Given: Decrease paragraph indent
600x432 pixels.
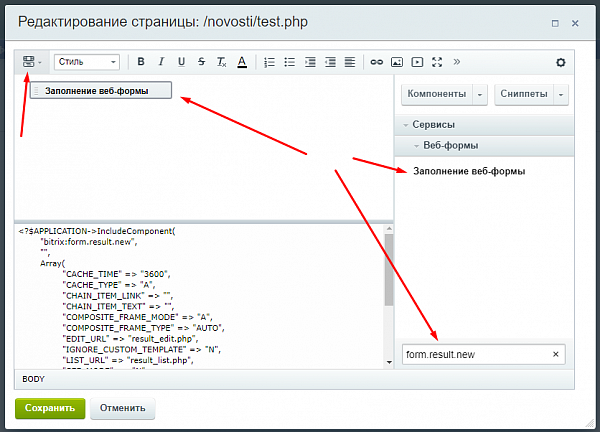Looking at the screenshot, I should tap(330, 62).
